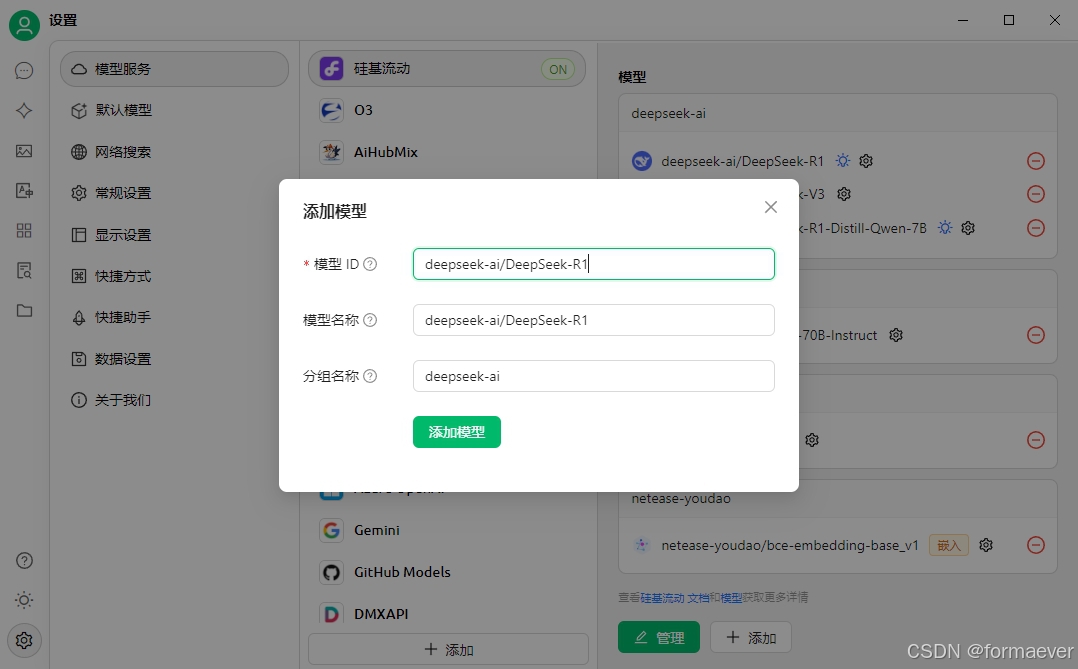
Task: Select the AiHubMix provider
Action: point(447,152)
